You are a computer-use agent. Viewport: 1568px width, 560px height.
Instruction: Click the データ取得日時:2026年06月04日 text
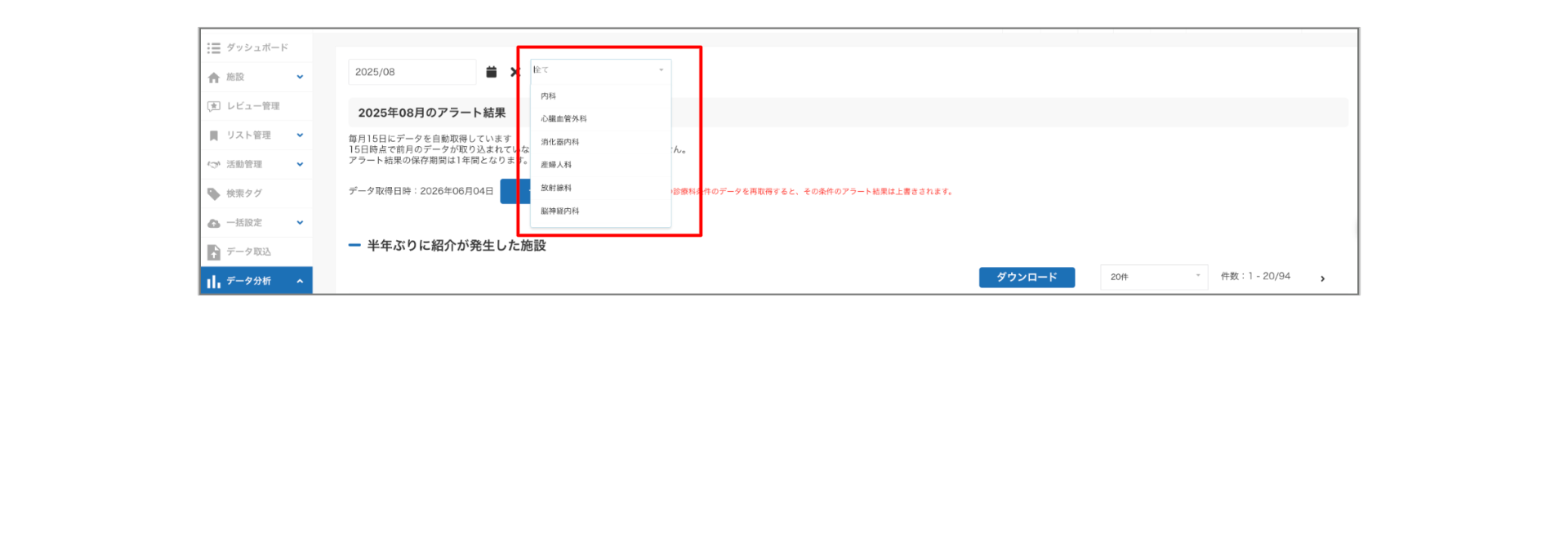tap(421, 191)
